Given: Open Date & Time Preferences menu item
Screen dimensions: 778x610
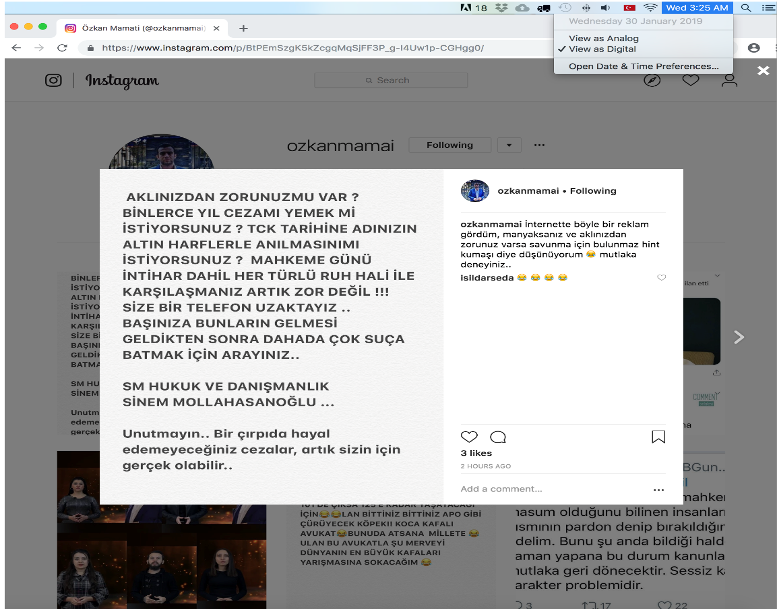Looking at the screenshot, I should click(643, 66).
